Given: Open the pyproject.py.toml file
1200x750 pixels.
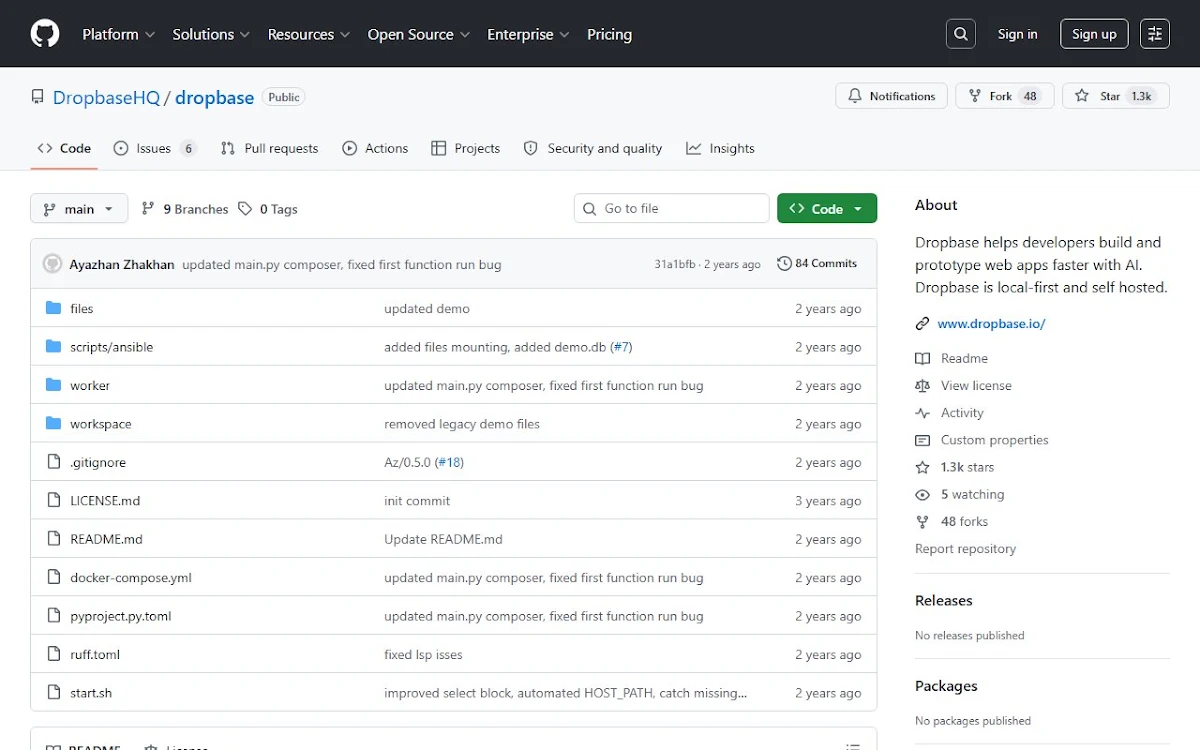Looking at the screenshot, I should [121, 616].
